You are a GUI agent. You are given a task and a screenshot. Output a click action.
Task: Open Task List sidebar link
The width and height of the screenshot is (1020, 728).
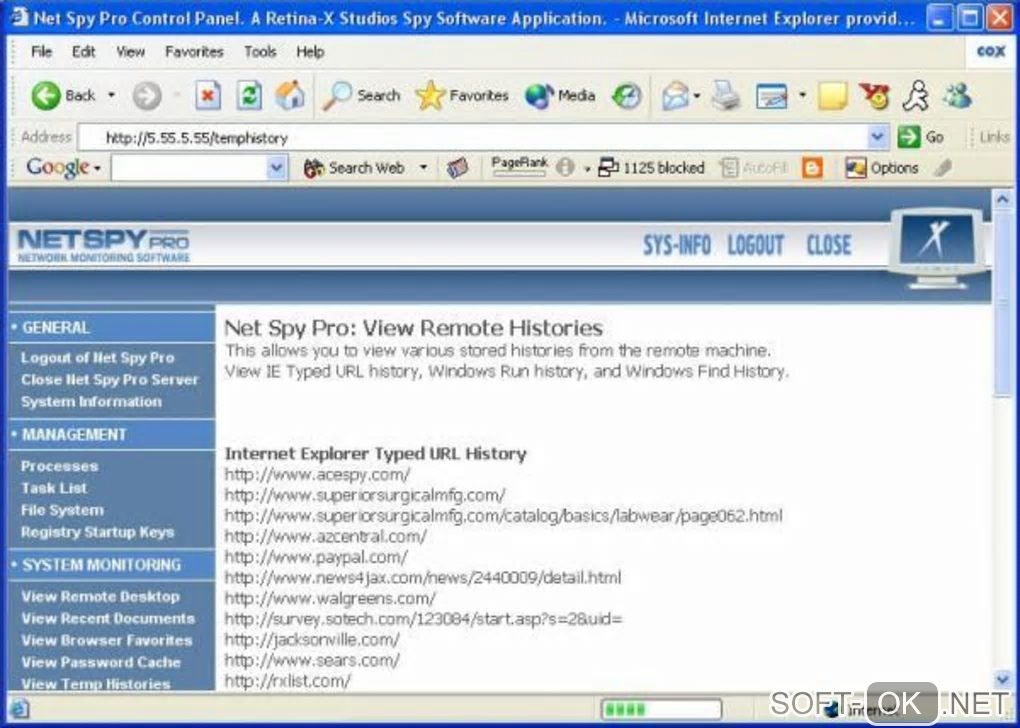tap(54, 488)
